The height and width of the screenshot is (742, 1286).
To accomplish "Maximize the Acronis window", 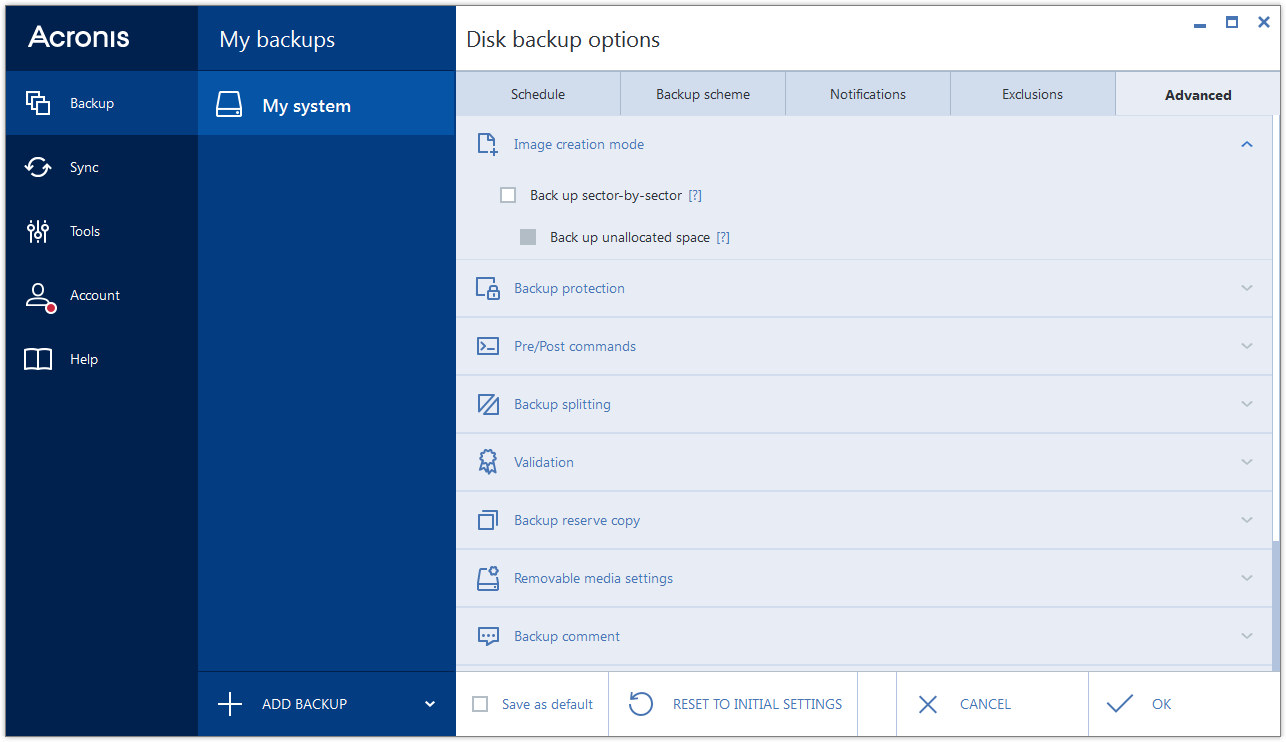I will (1232, 22).
